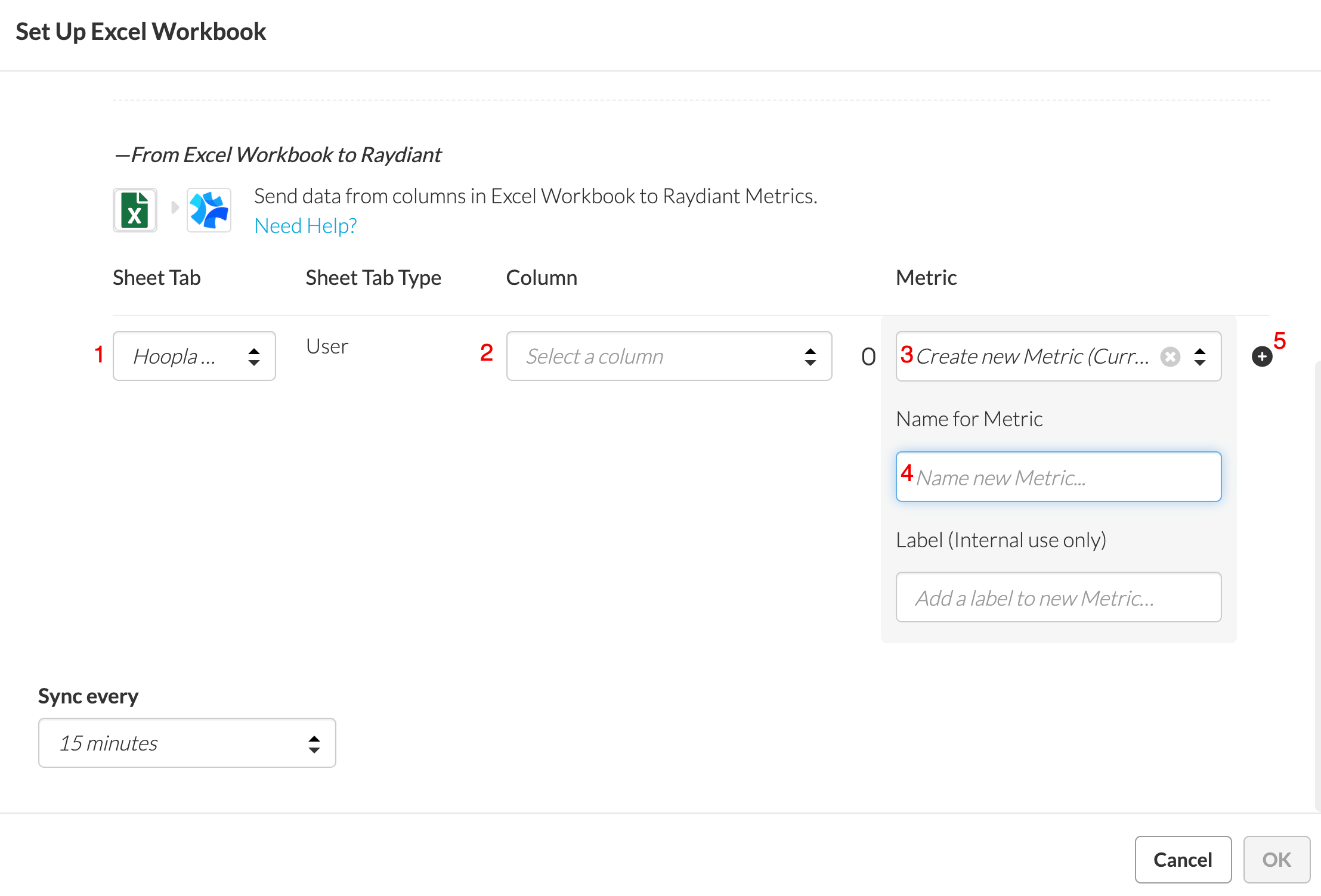The height and width of the screenshot is (896, 1321).
Task: Click the Sync every label
Action: pyautogui.click(x=88, y=696)
